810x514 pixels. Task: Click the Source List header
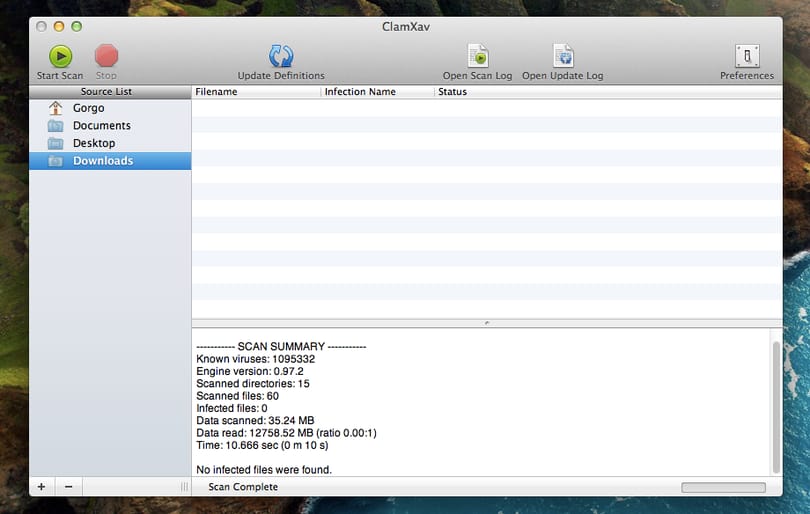pos(110,91)
